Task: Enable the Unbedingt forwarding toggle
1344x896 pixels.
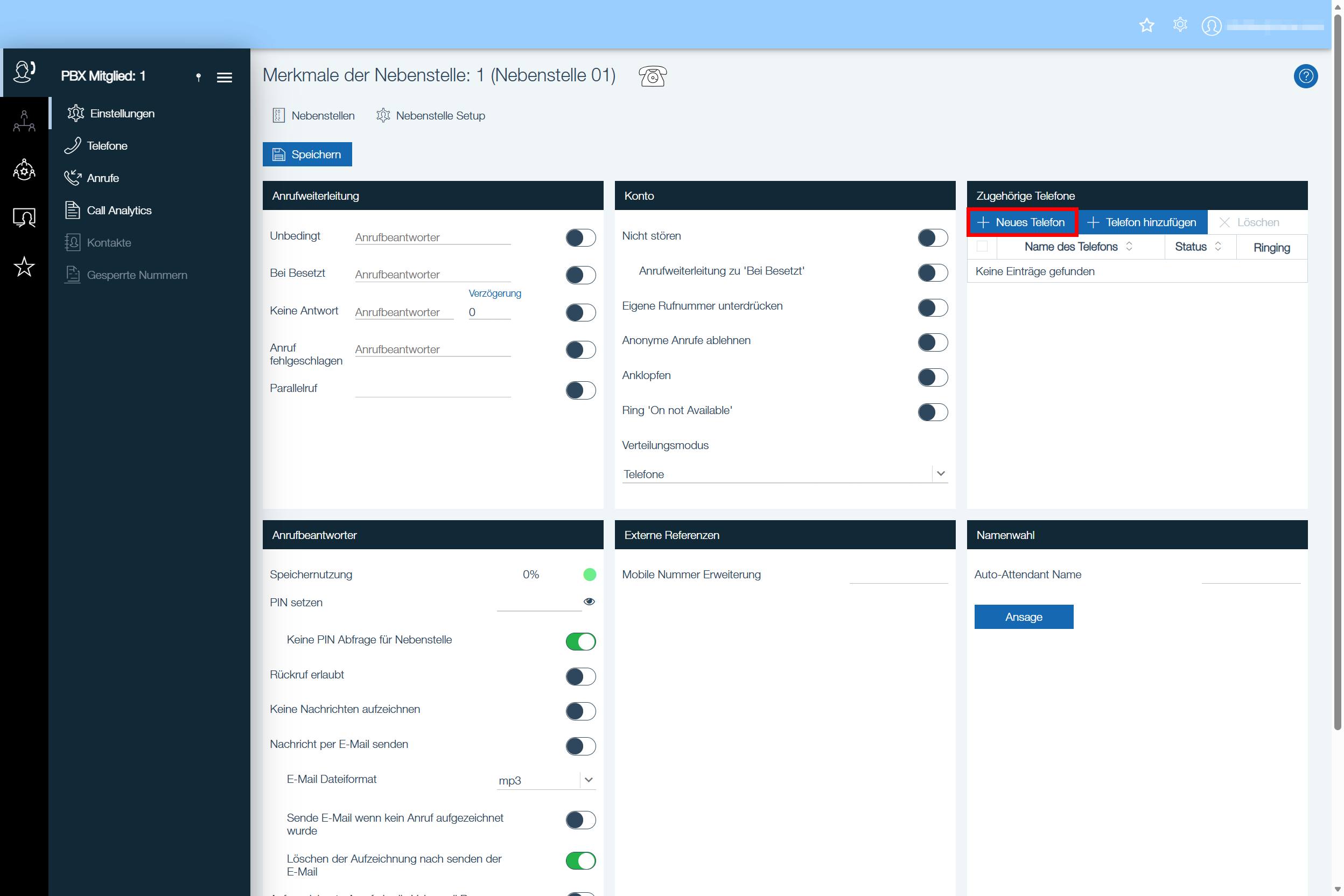Action: 580,237
